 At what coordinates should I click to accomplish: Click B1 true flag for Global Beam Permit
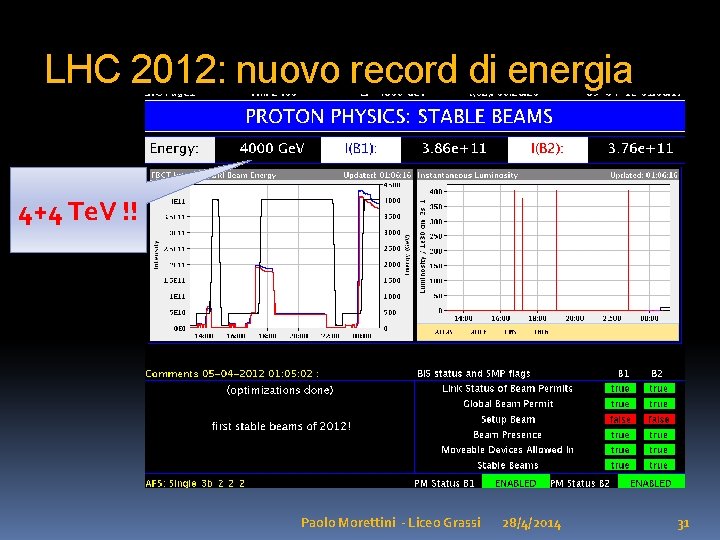620,404
